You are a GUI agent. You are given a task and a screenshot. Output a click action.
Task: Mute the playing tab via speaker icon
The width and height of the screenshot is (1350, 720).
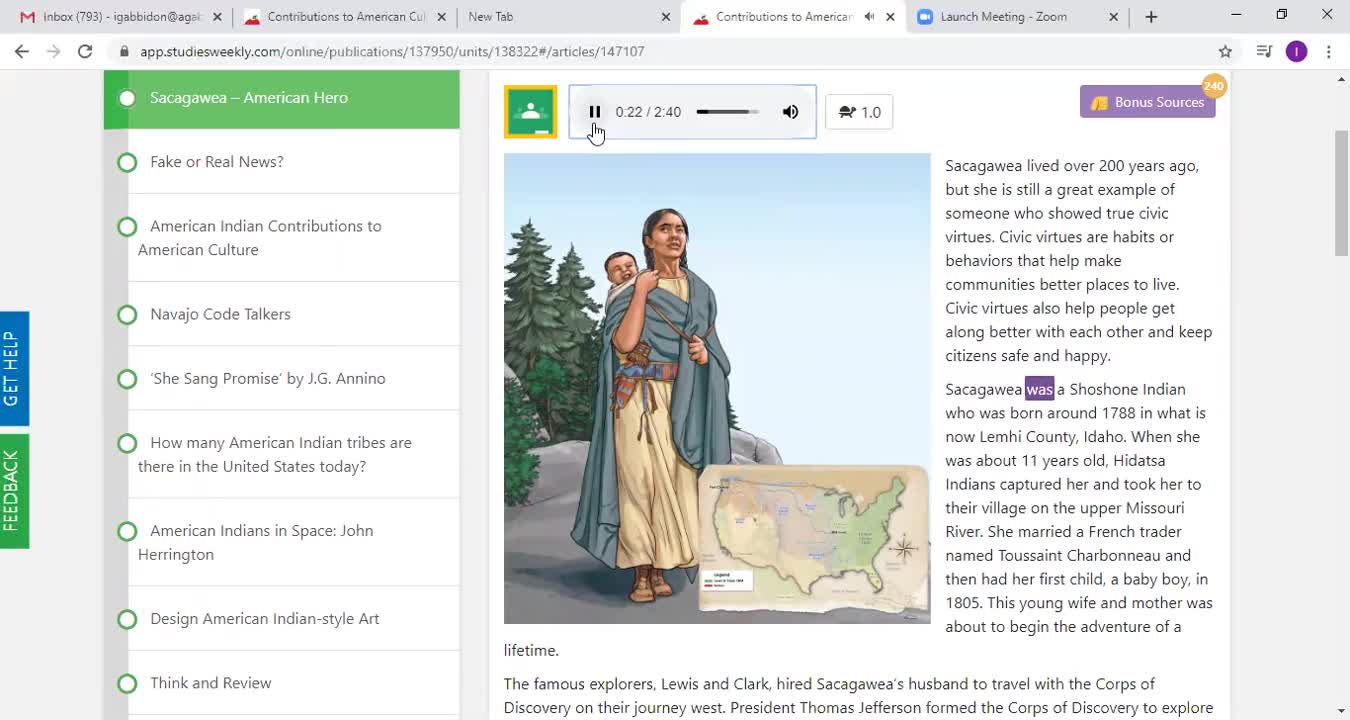point(869,17)
